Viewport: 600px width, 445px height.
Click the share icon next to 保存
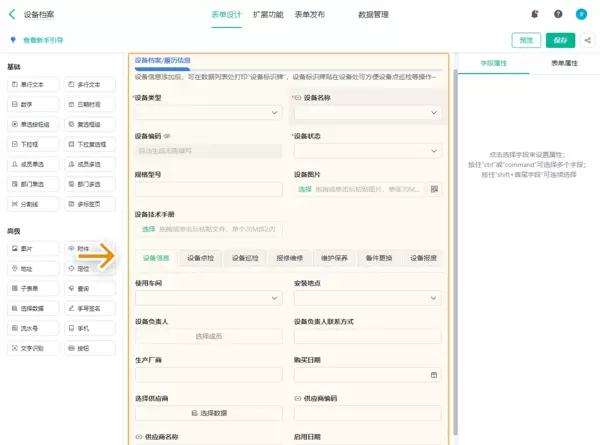point(588,40)
